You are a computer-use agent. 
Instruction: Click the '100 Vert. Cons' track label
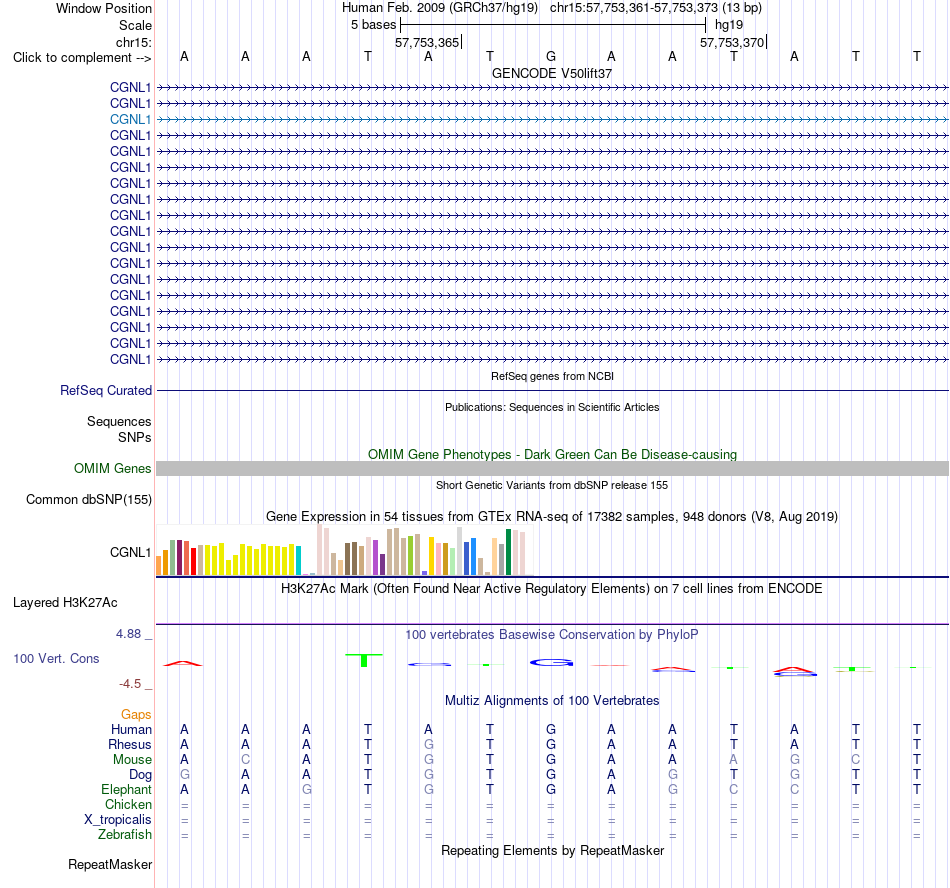click(x=56, y=658)
